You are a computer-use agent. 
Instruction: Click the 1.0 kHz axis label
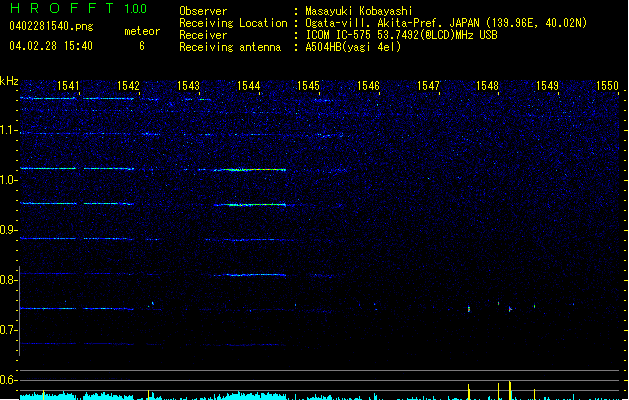coord(8,180)
